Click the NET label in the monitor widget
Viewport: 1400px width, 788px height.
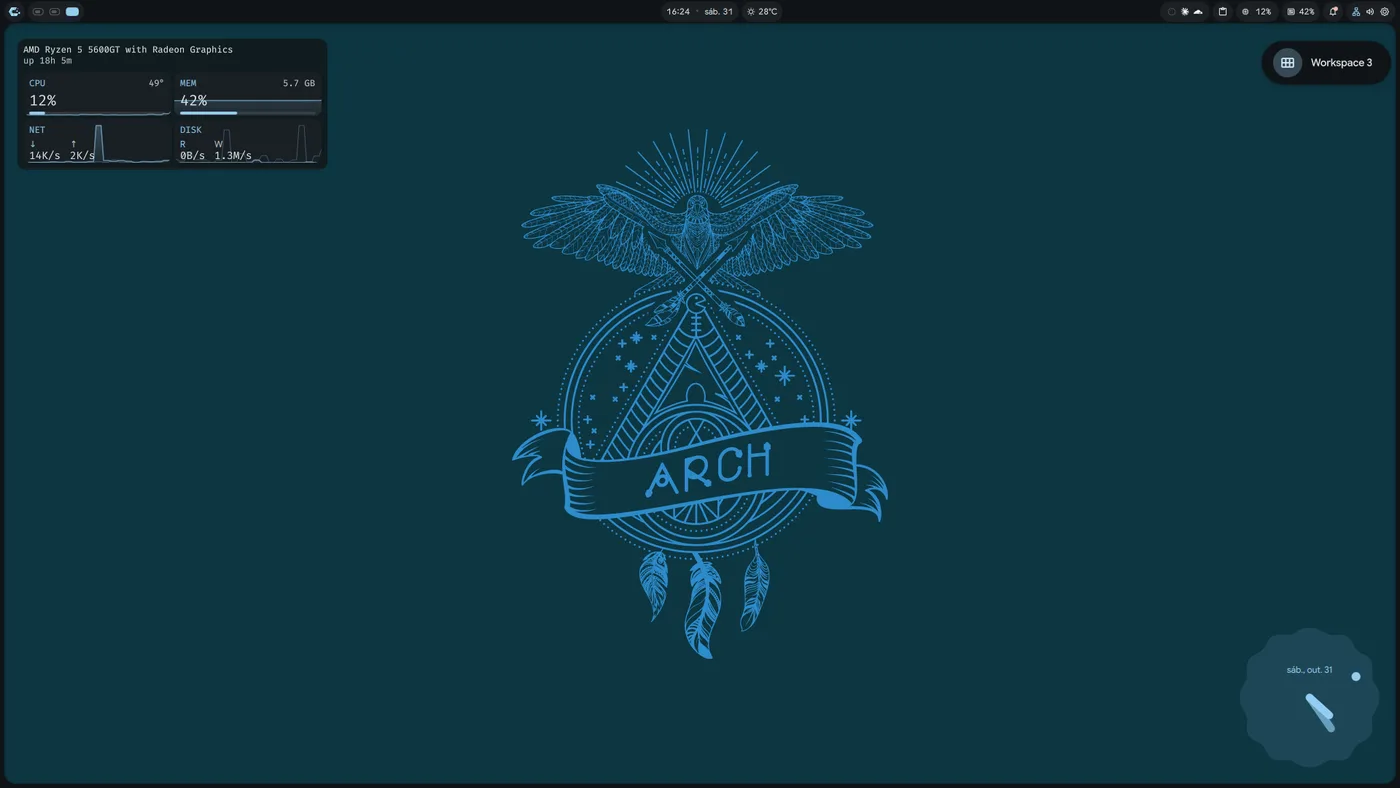pyautogui.click(x=37, y=130)
